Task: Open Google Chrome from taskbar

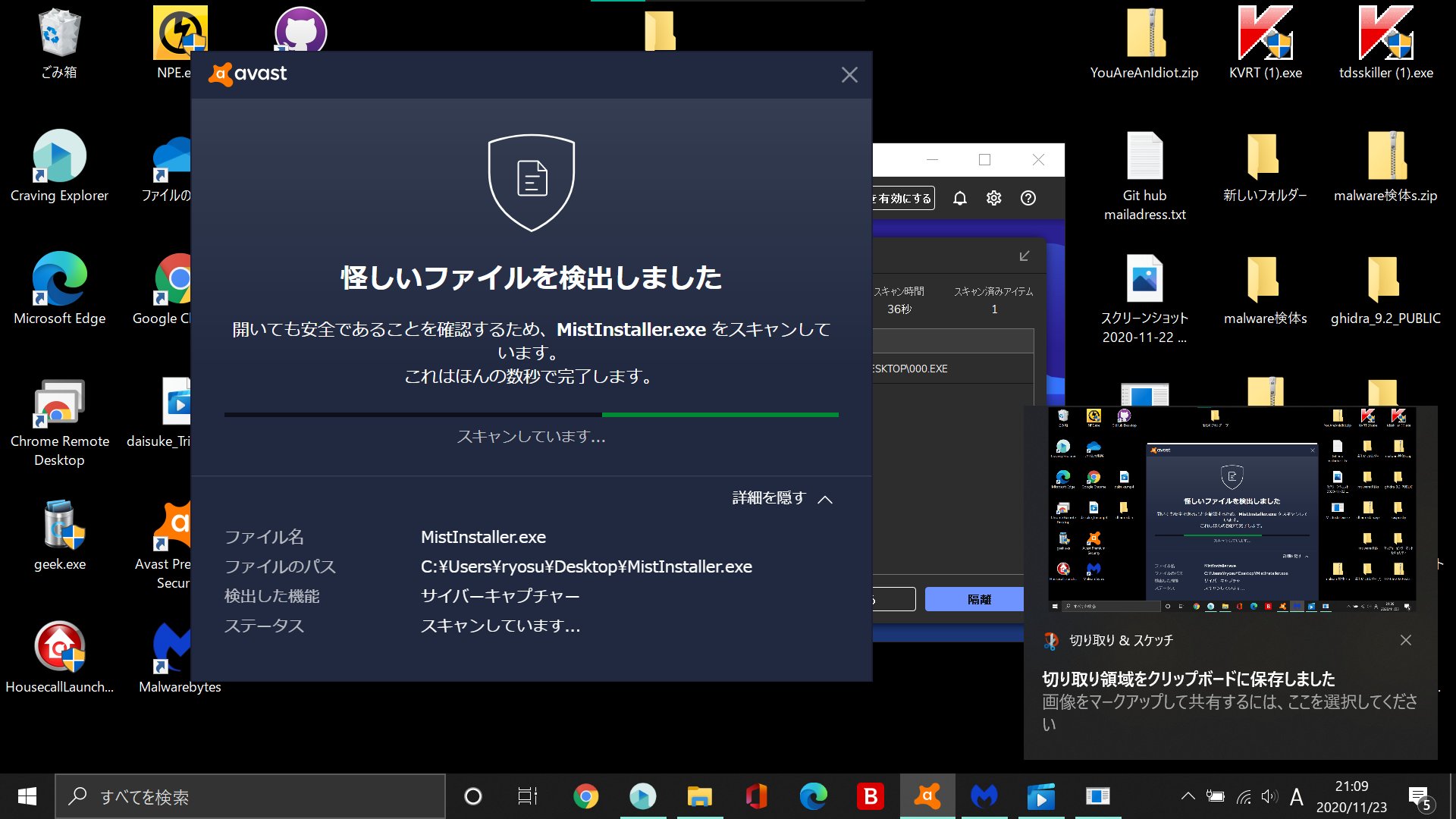Action: [x=585, y=796]
